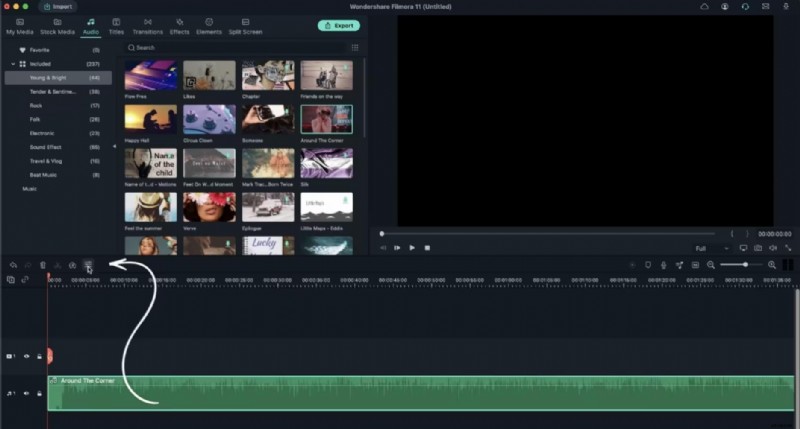
Task: Open the Effects tab
Action: coord(180,27)
